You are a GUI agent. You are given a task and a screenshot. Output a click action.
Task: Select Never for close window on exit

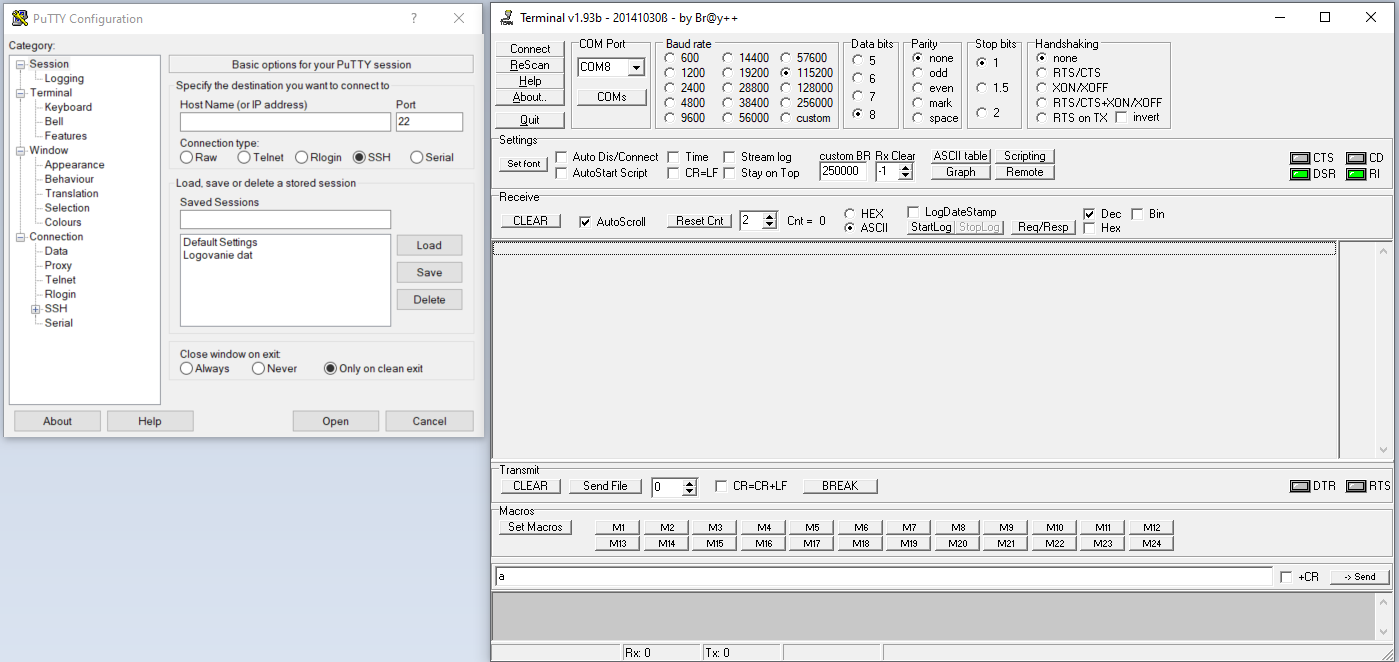coord(259,368)
